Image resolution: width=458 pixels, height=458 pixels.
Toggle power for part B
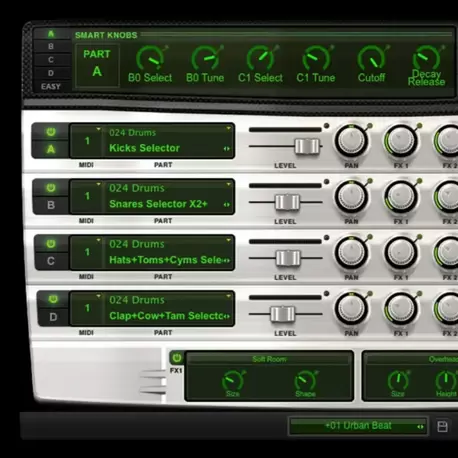point(51,188)
